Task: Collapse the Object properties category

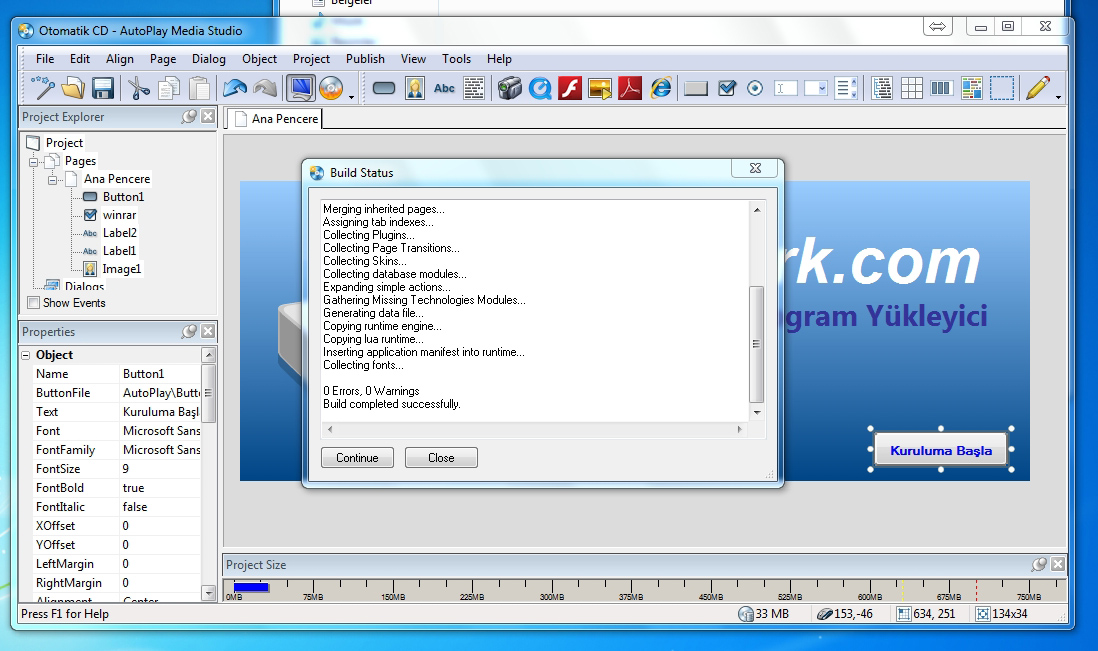Action: 25,356
